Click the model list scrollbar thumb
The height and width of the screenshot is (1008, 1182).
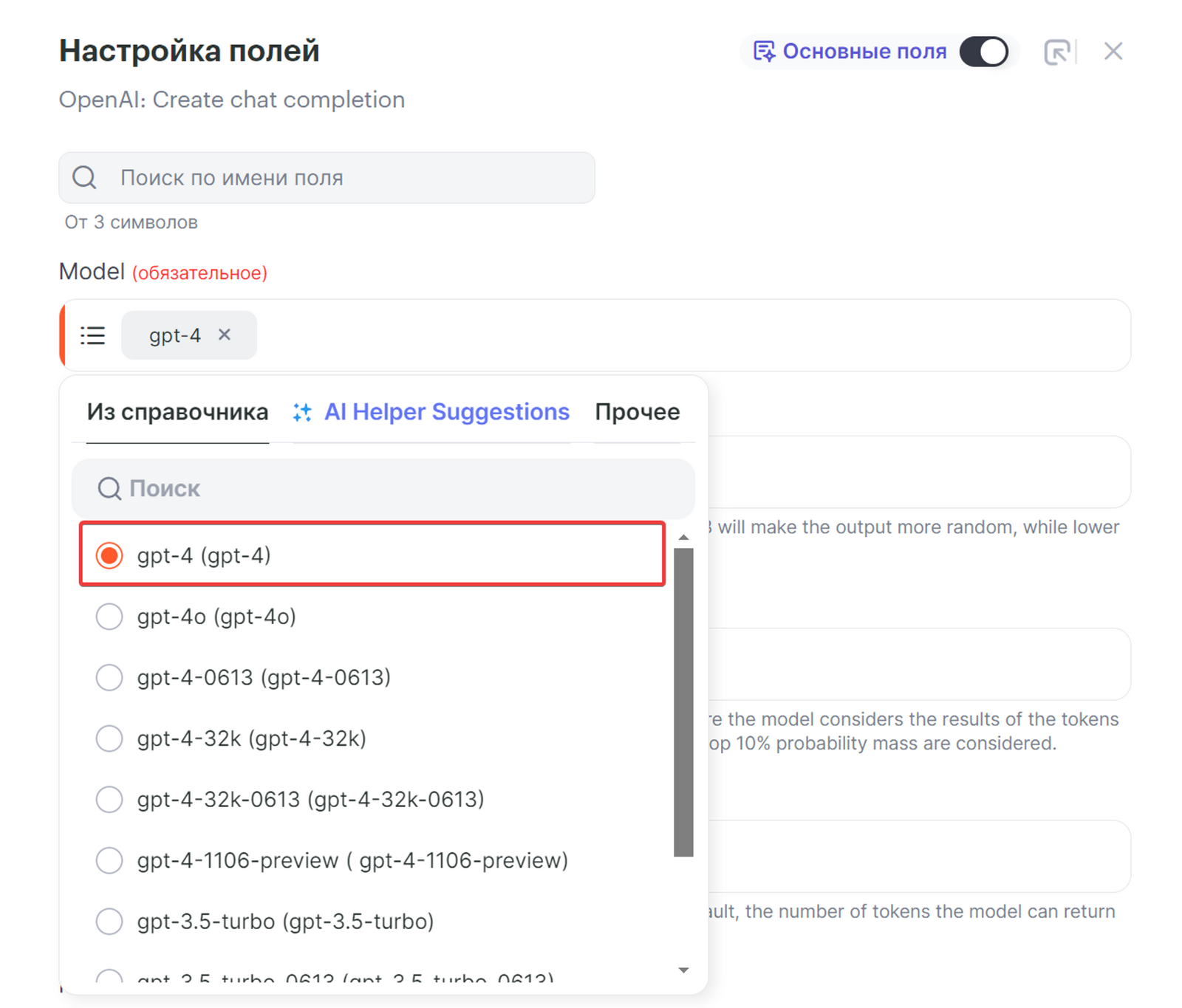pos(683,702)
